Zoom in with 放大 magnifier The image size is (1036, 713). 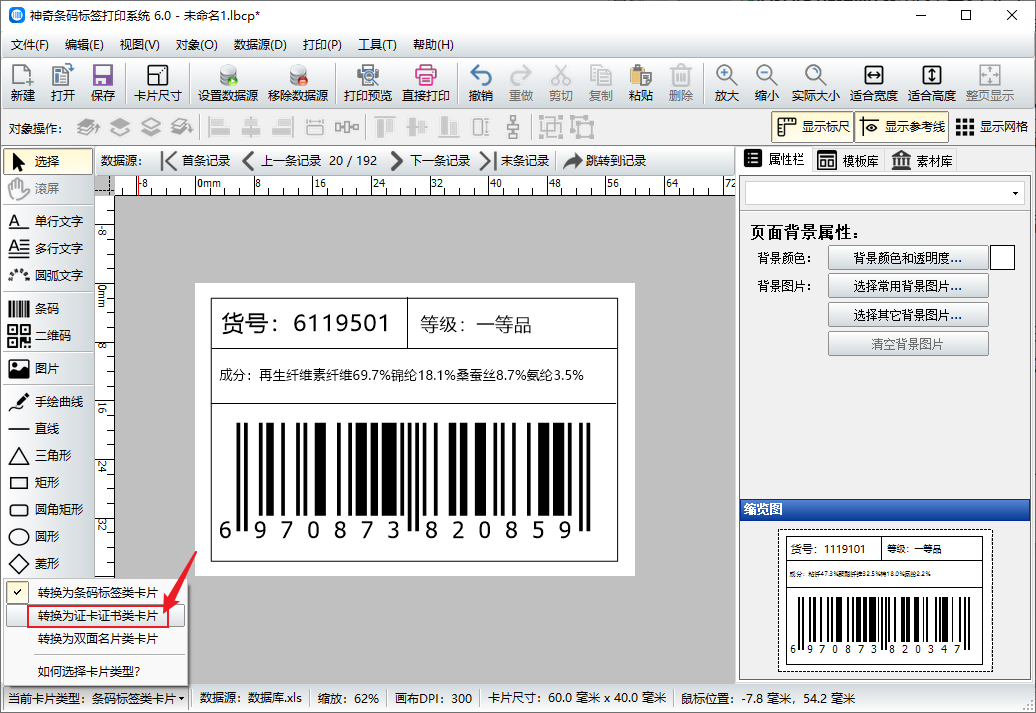[726, 83]
